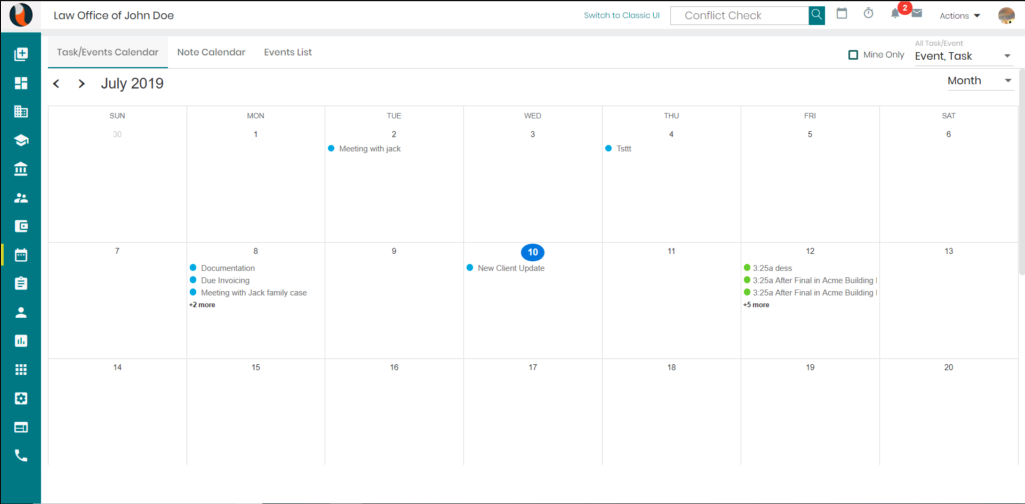Click the Conflict Check search magnifier button
The height and width of the screenshot is (504, 1025).
816,15
